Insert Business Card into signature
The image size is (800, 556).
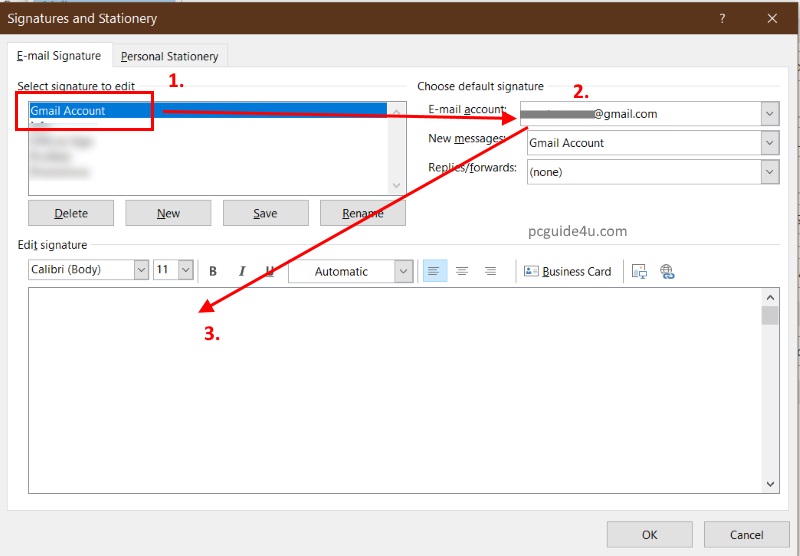(567, 271)
